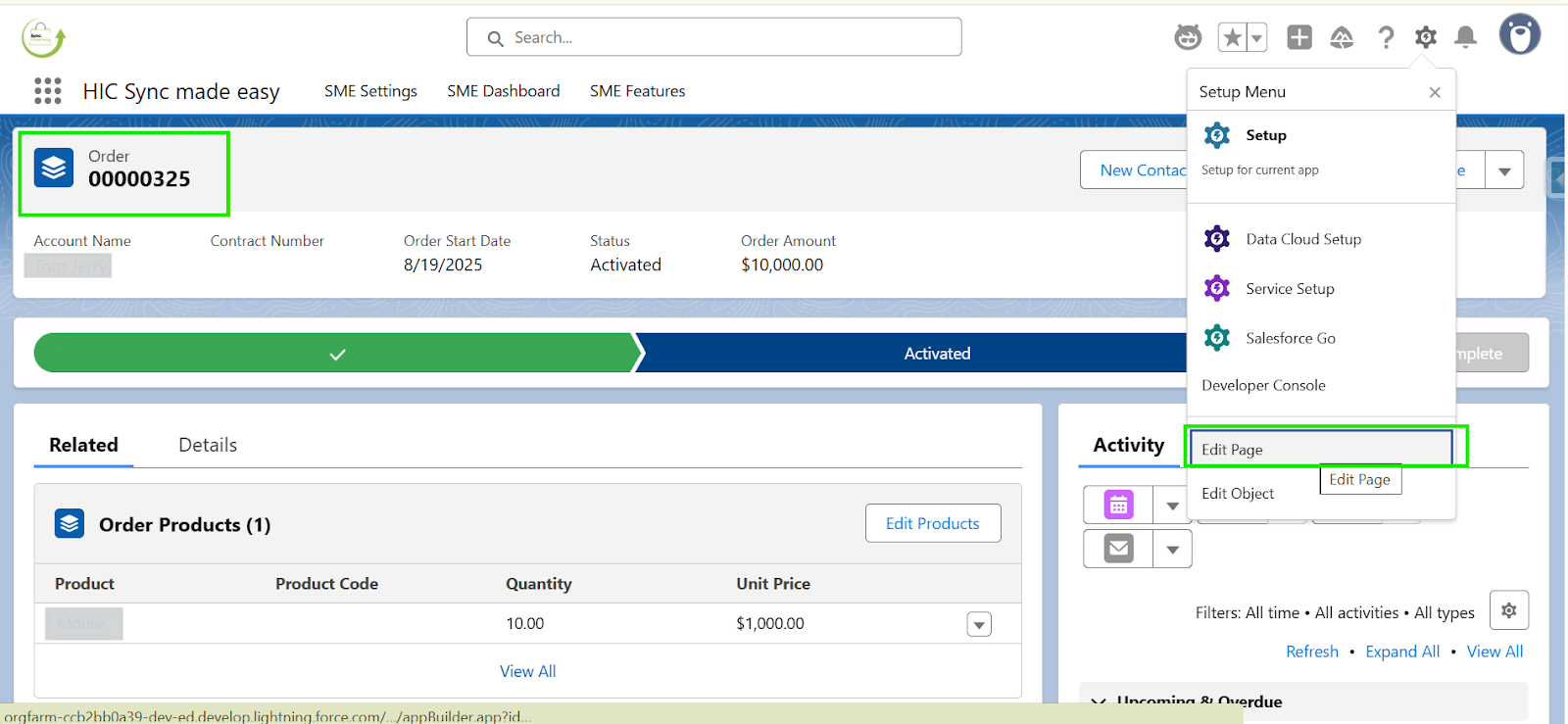
Task: Click the Contract Number field label
Action: [267, 241]
